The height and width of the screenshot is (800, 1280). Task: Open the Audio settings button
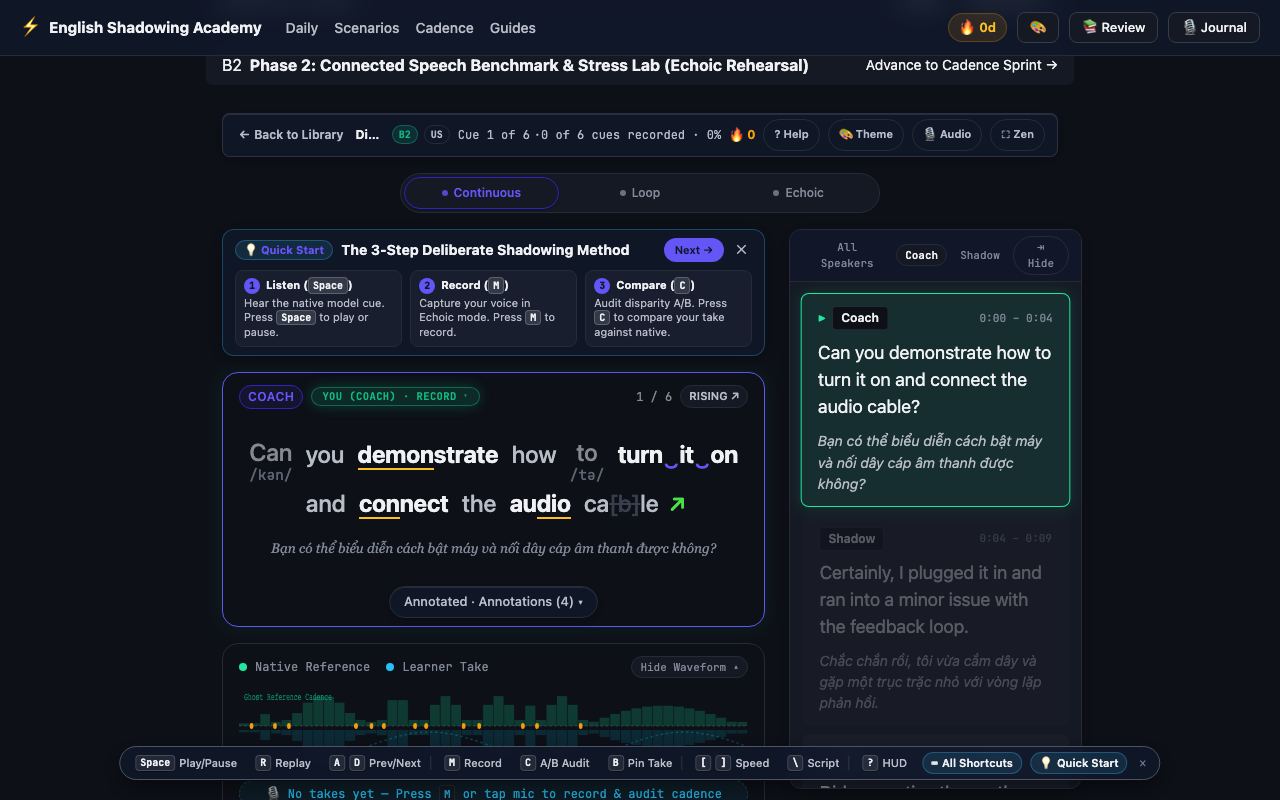coord(947,135)
